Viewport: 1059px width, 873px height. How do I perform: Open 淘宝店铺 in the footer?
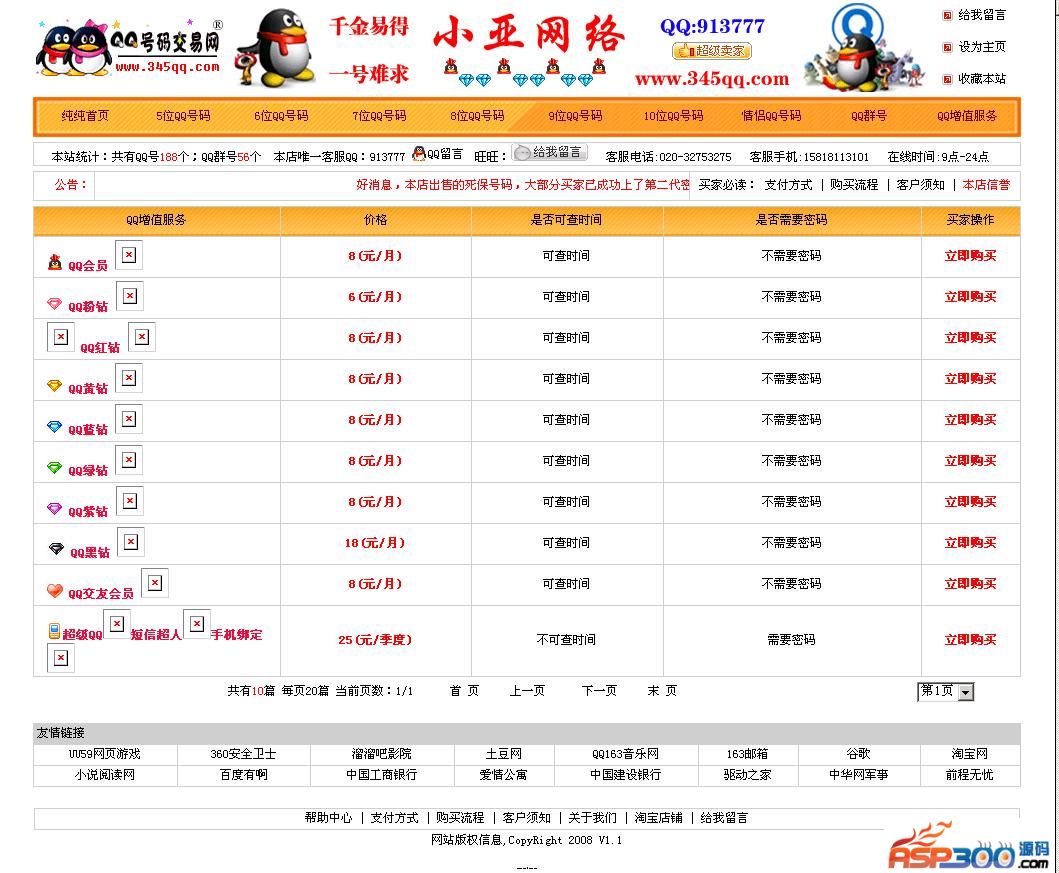point(658,818)
